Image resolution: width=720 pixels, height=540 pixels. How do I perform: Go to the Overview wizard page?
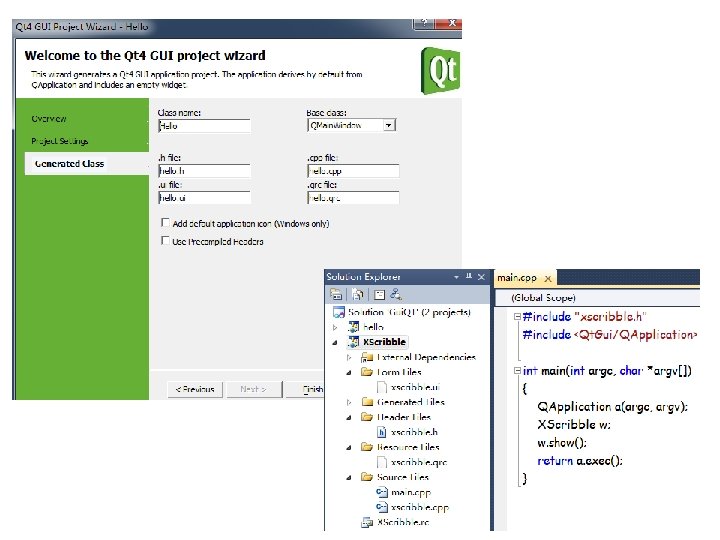[49, 118]
